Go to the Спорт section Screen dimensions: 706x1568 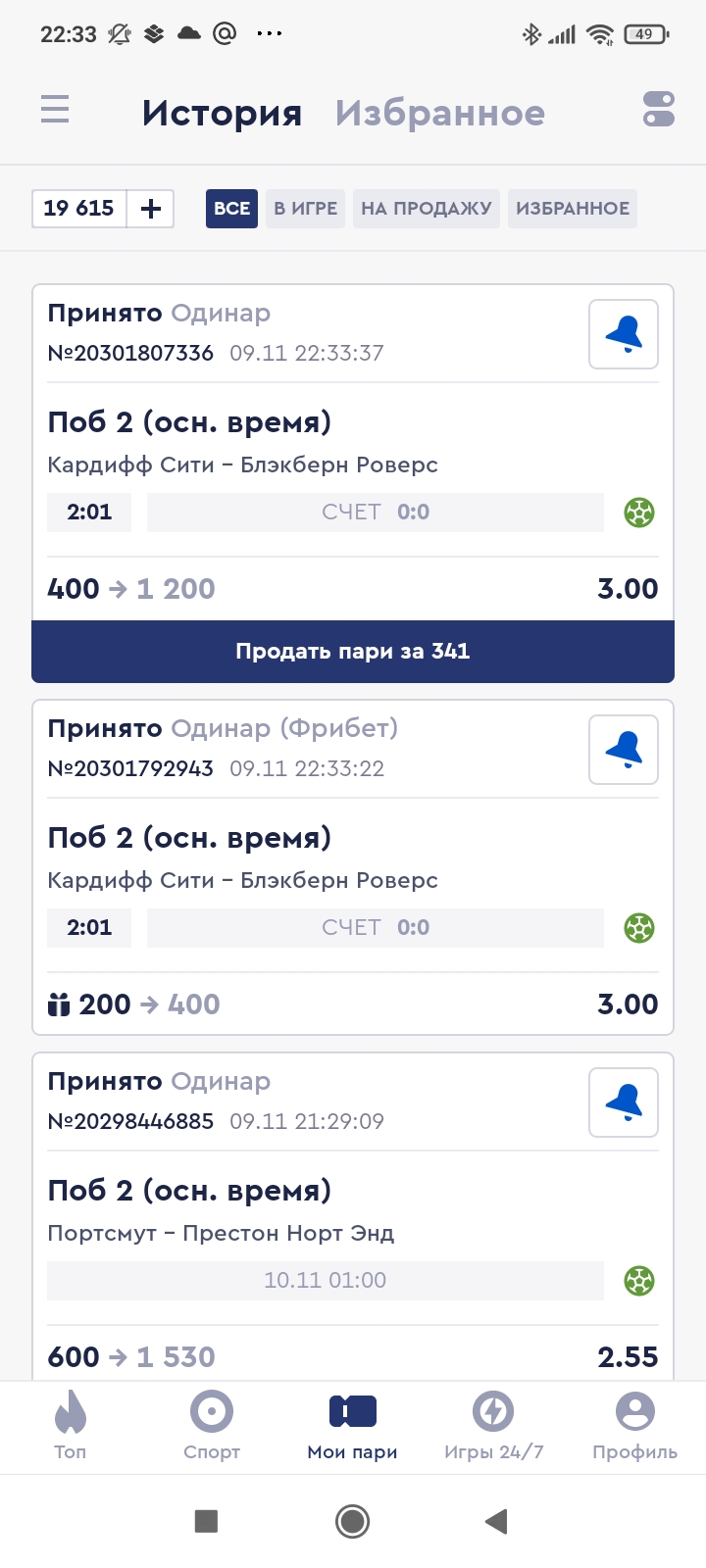tap(212, 1425)
